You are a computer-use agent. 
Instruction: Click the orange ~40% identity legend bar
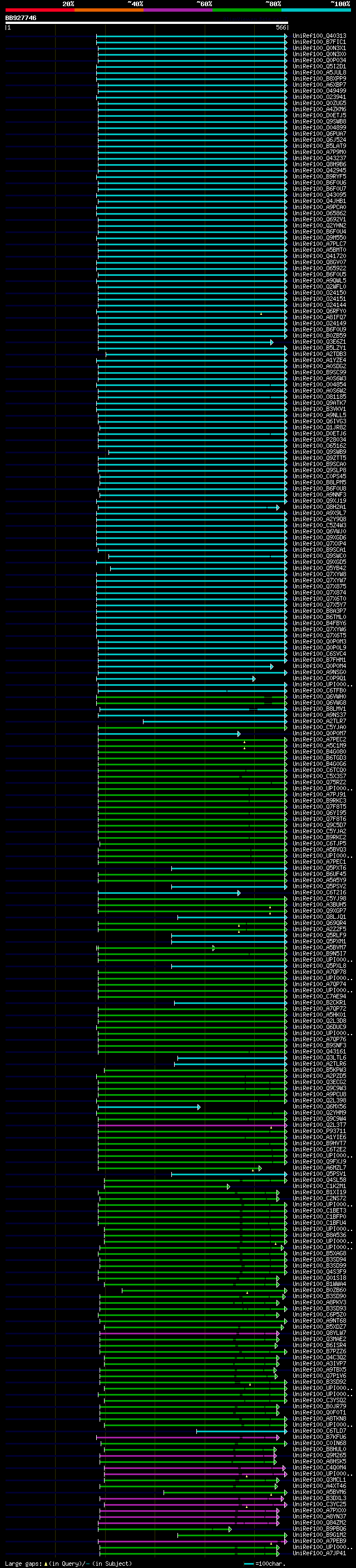(109, 11)
